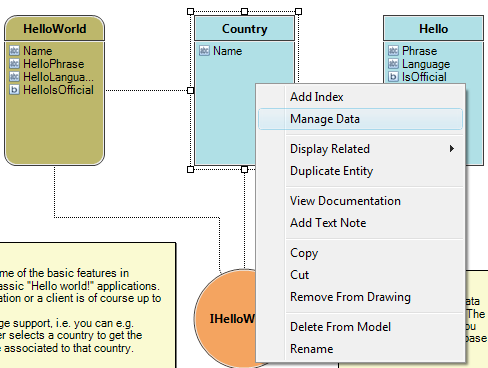Viewport: 488px width, 368px height.
Task: Choose Delete From Model
Action: 360,327
